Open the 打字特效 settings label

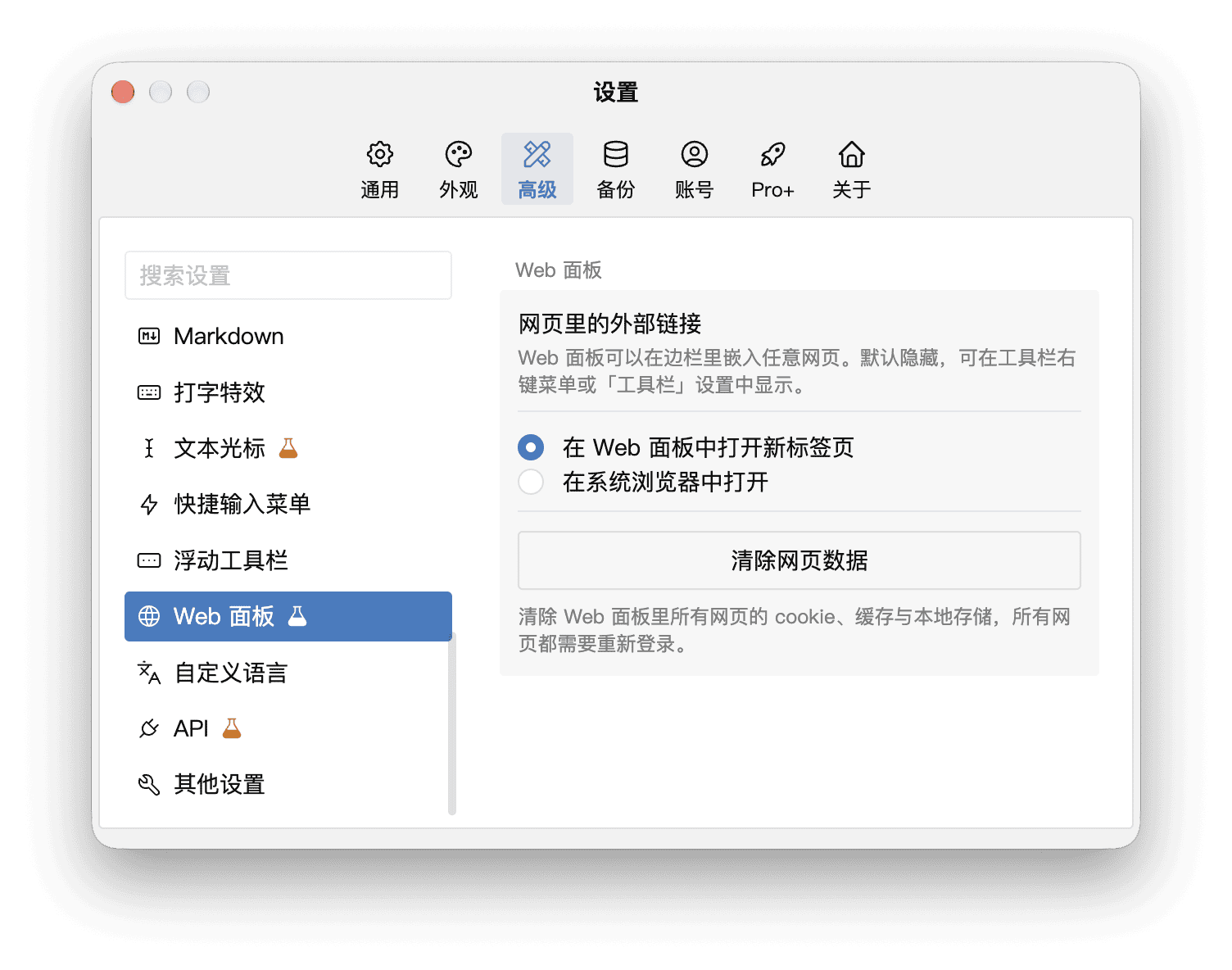click(x=220, y=392)
